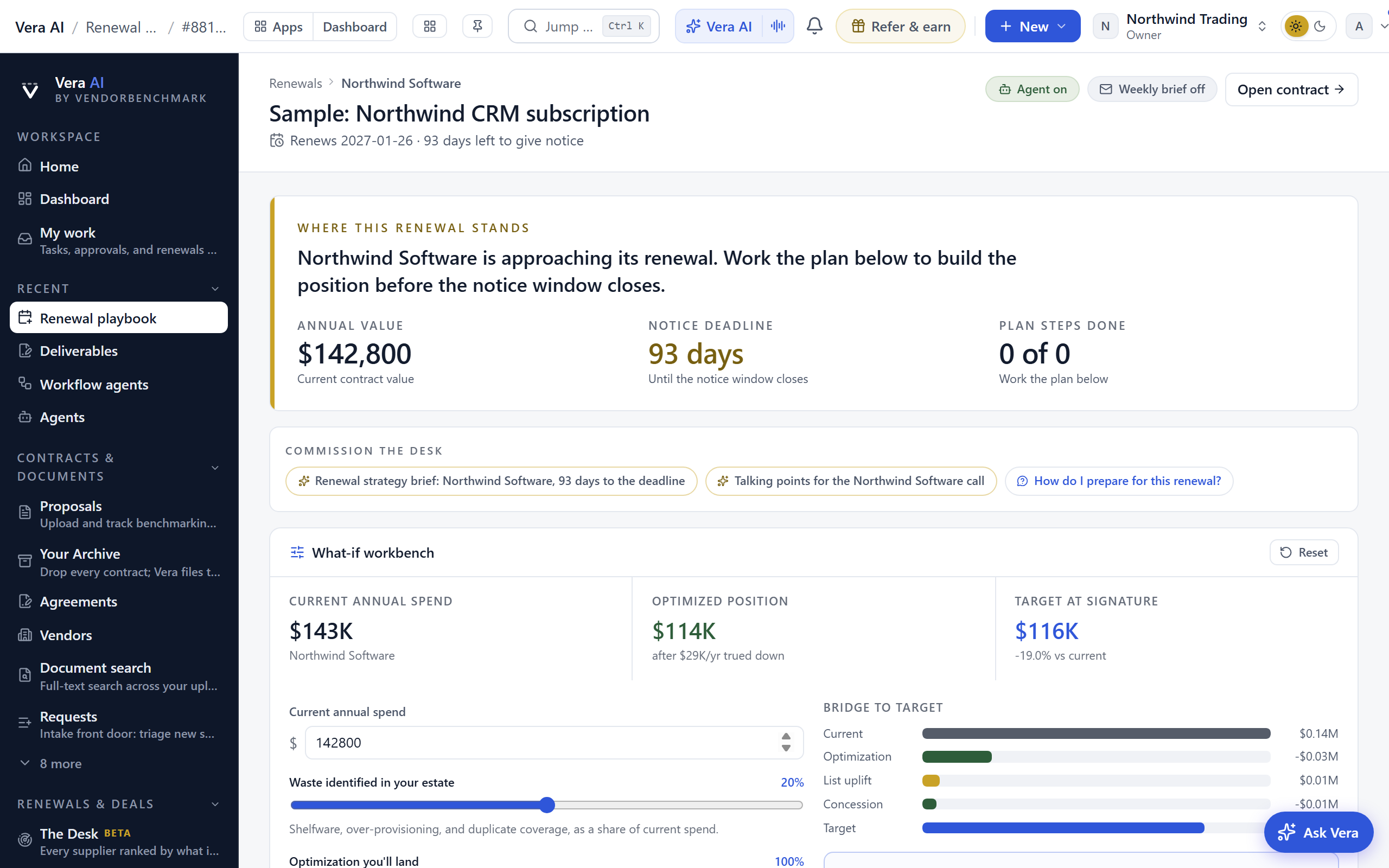
Task: Open the grid layout icon in top bar
Action: pos(429,27)
